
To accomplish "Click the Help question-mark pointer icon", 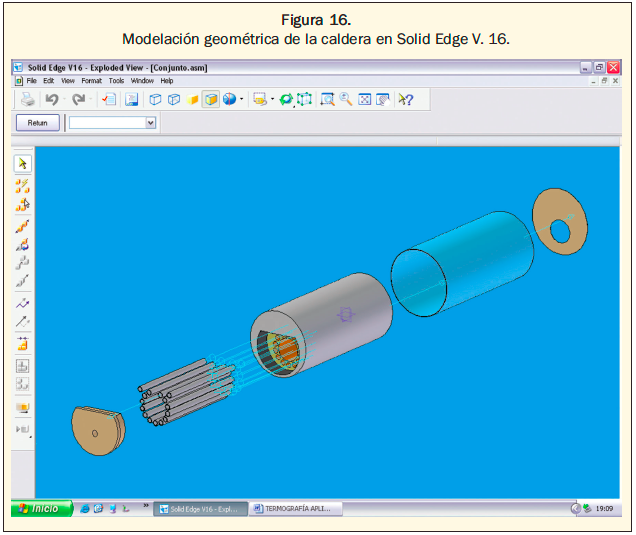I will (x=405, y=99).
